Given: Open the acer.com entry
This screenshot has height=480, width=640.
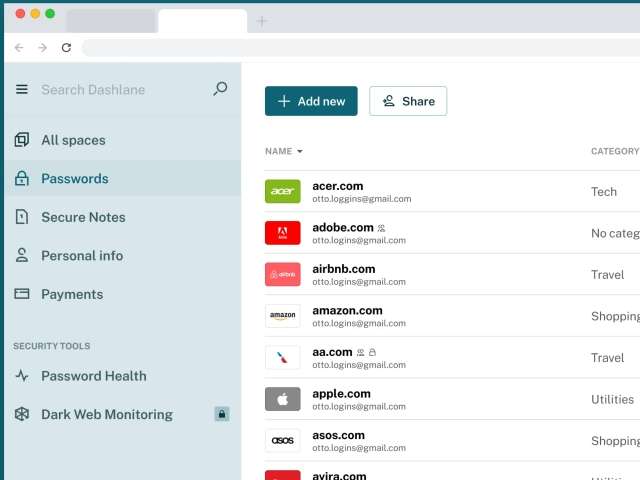Looking at the screenshot, I should pos(452,191).
